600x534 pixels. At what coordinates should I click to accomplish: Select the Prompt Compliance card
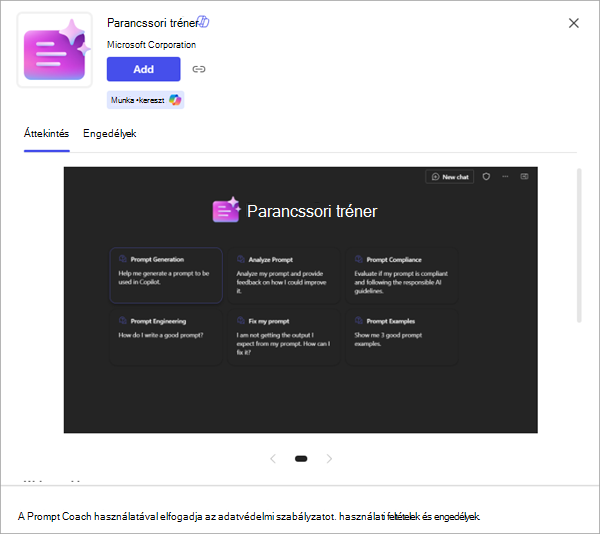click(402, 275)
